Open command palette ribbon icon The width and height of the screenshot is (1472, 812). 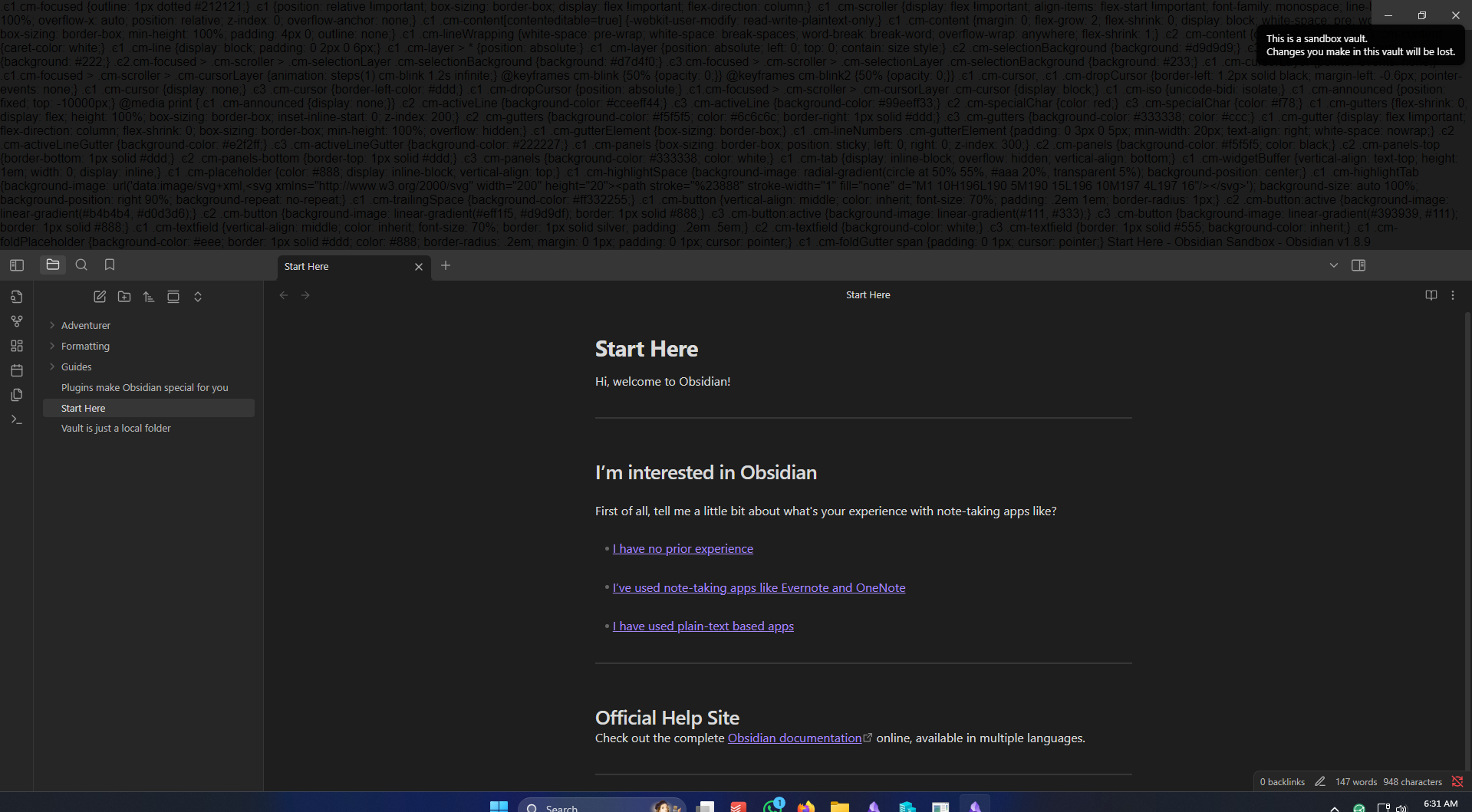coord(17,419)
